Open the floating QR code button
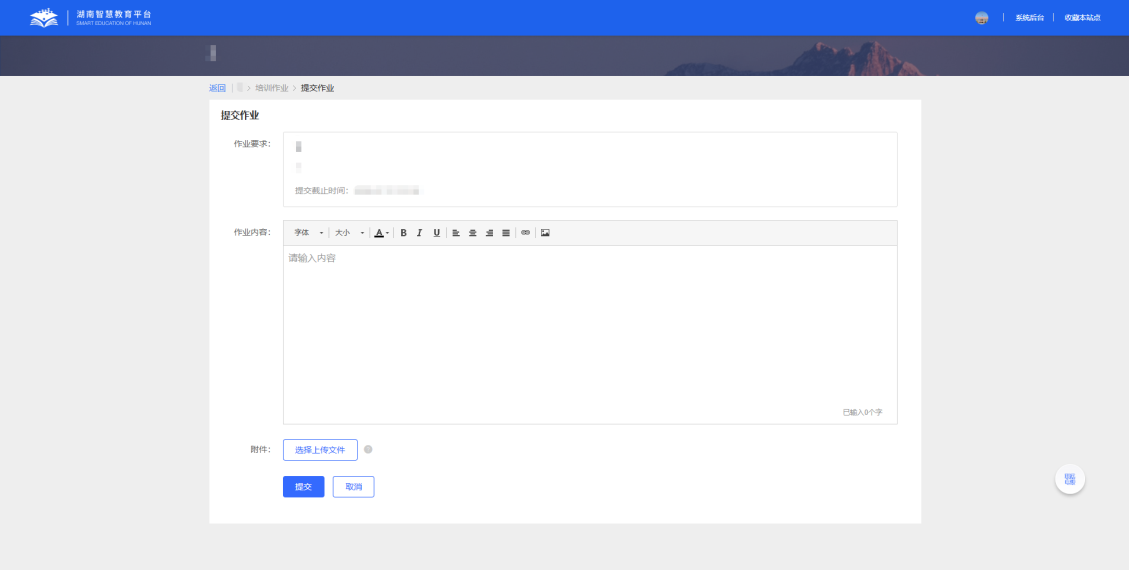Screen dimensions: 1129x570 point(1070,479)
